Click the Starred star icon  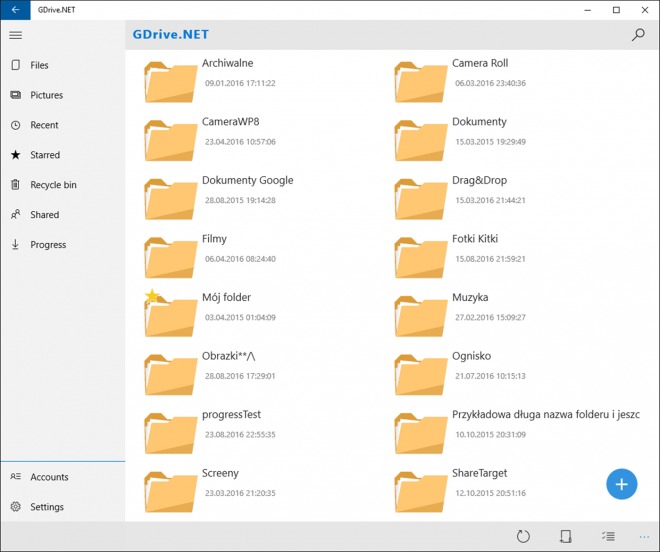(x=16, y=155)
